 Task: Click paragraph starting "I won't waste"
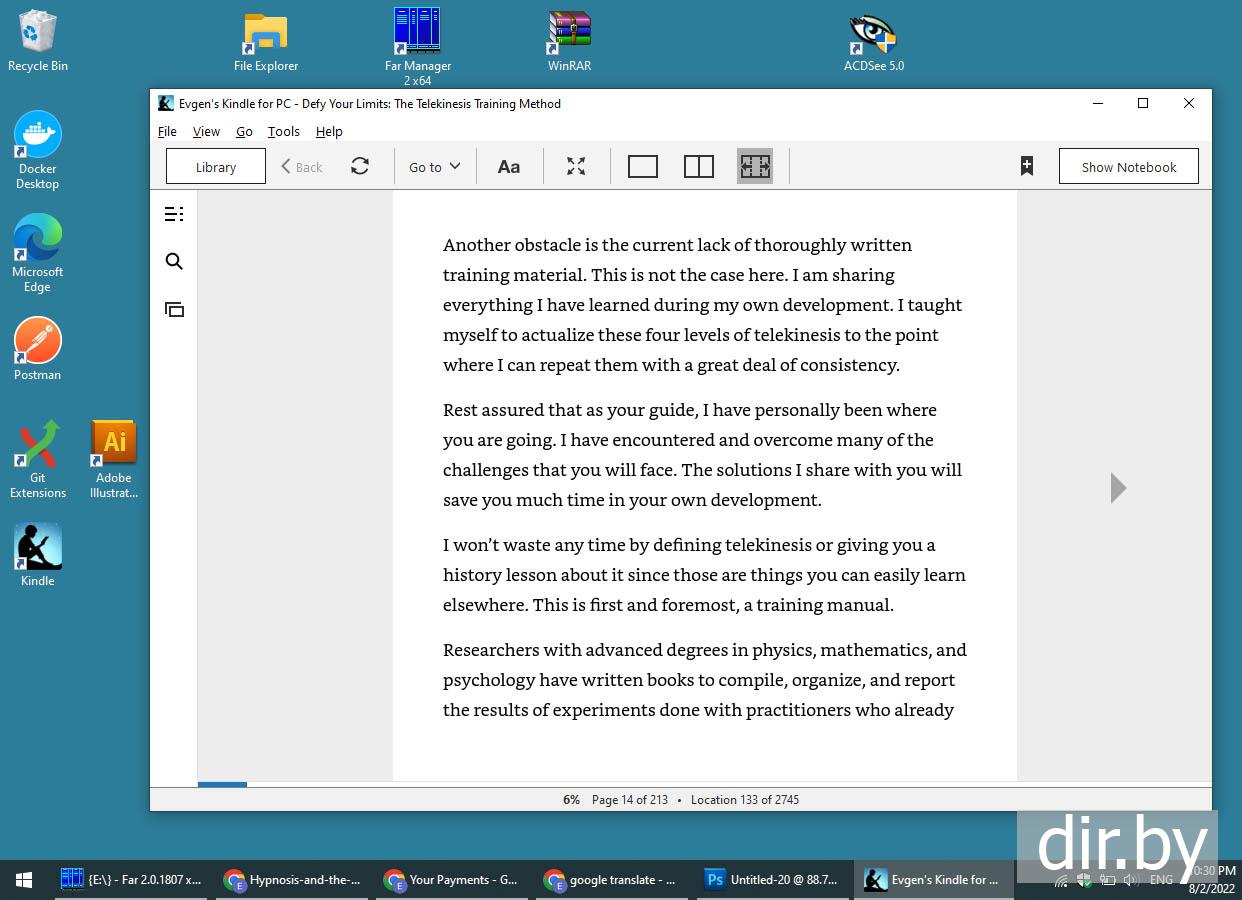(x=704, y=575)
